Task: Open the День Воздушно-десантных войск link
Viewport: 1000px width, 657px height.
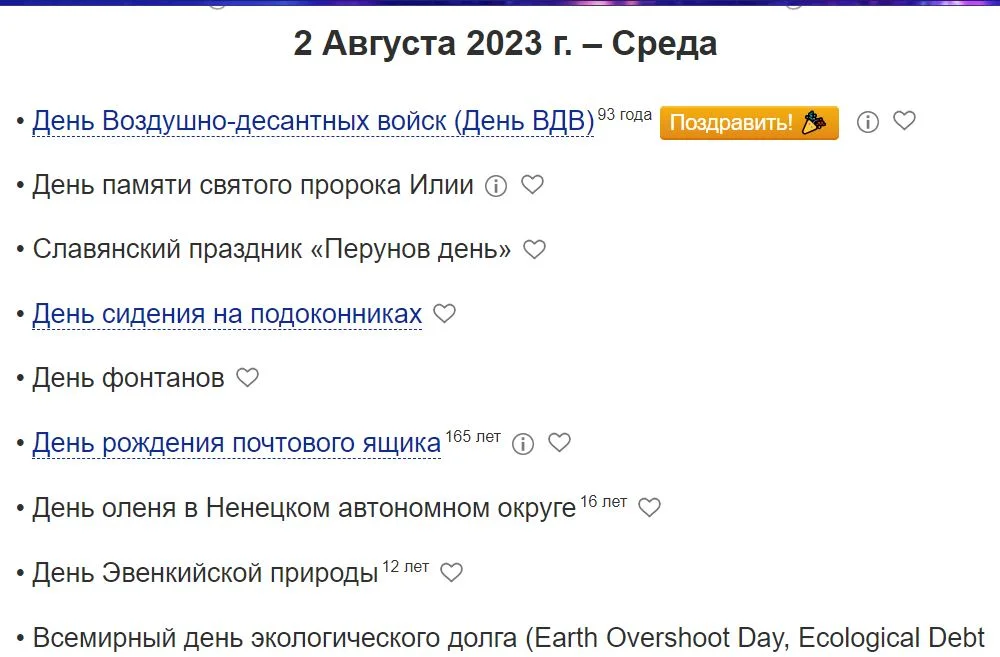Action: pyautogui.click(x=310, y=118)
